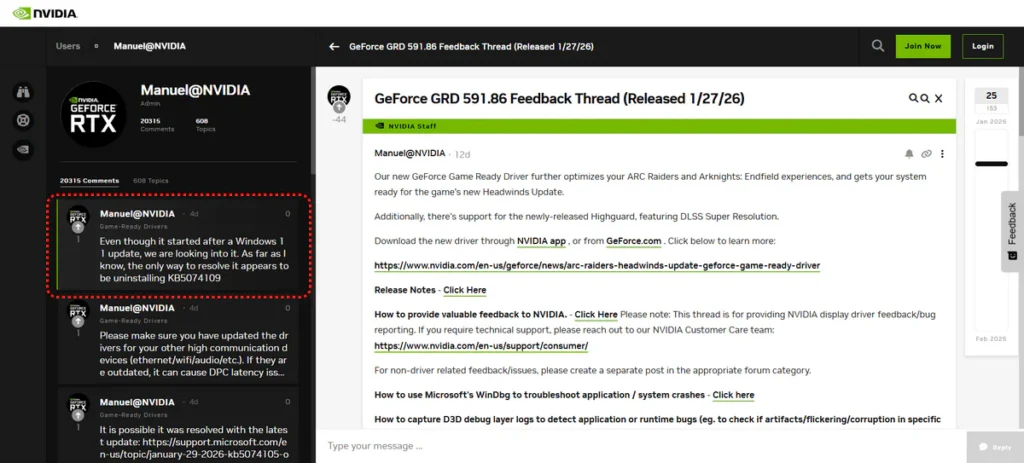Click the back arrow beside thread title
This screenshot has width=1024, height=463.
pos(335,46)
